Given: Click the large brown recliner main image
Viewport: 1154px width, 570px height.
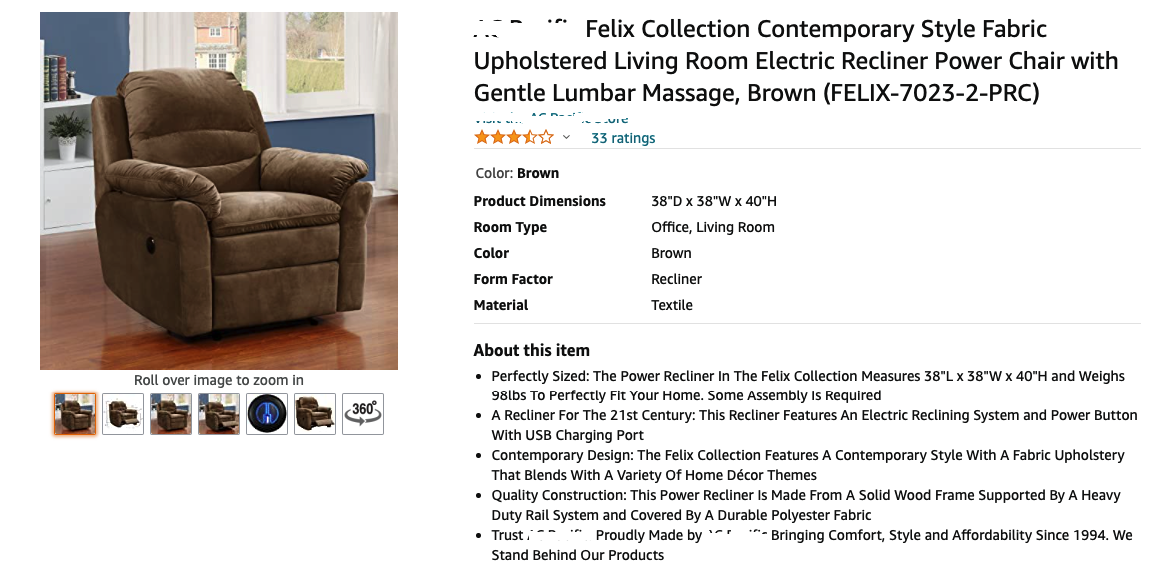Looking at the screenshot, I should point(219,191).
